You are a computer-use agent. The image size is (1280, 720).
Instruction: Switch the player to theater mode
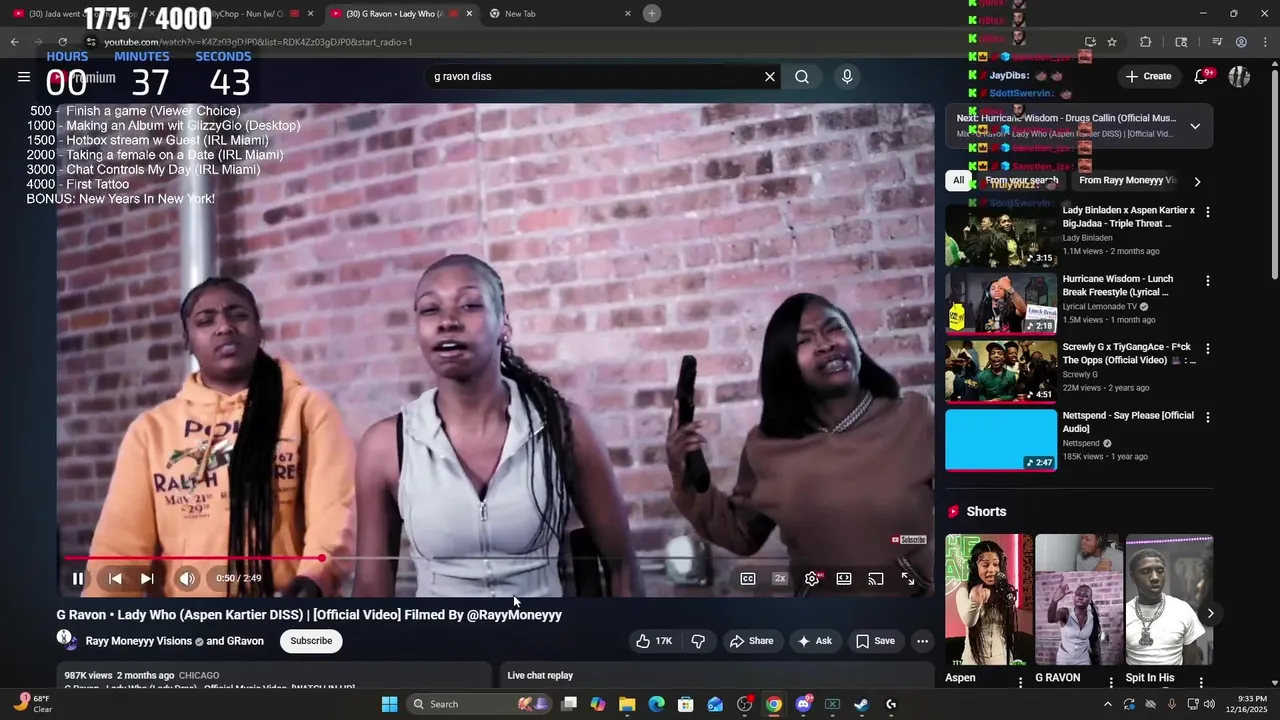[x=844, y=578]
